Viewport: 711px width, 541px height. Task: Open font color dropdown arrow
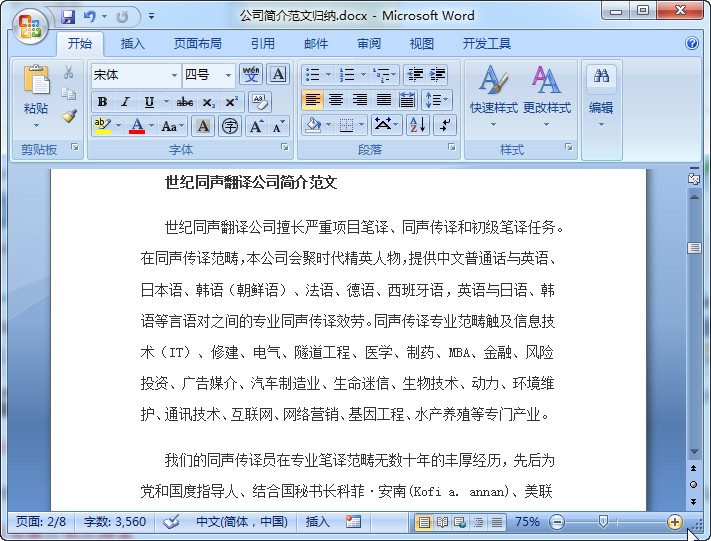coord(151,126)
